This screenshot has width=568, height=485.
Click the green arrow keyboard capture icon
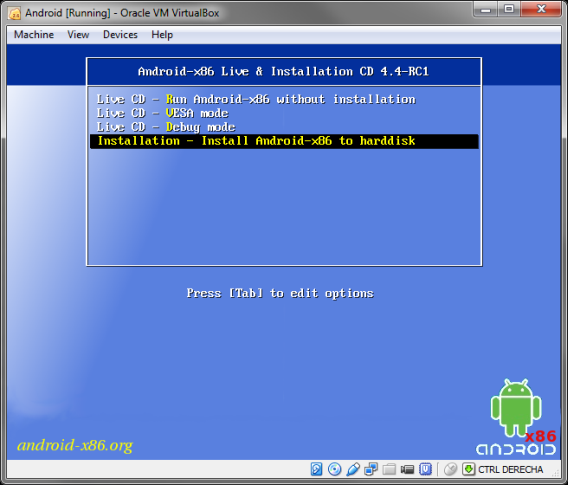pos(468,469)
